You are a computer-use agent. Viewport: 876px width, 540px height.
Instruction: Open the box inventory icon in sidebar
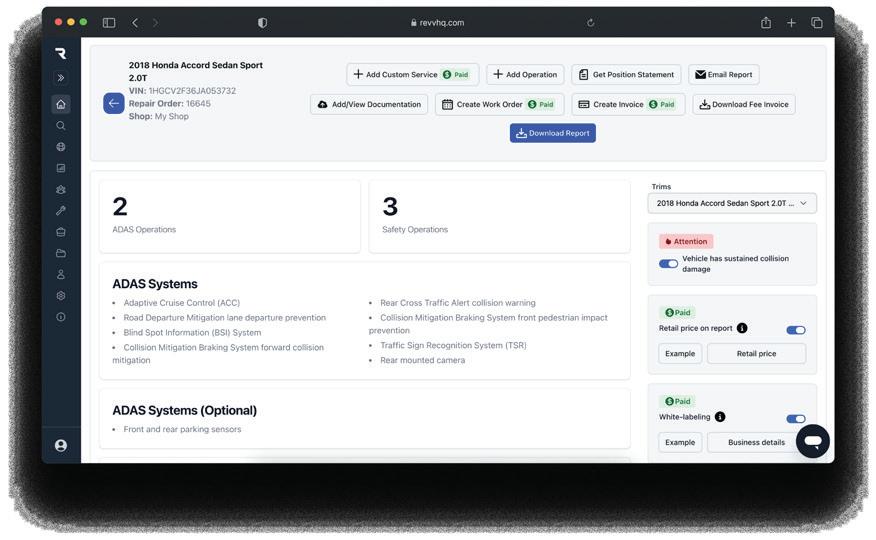coord(61,232)
